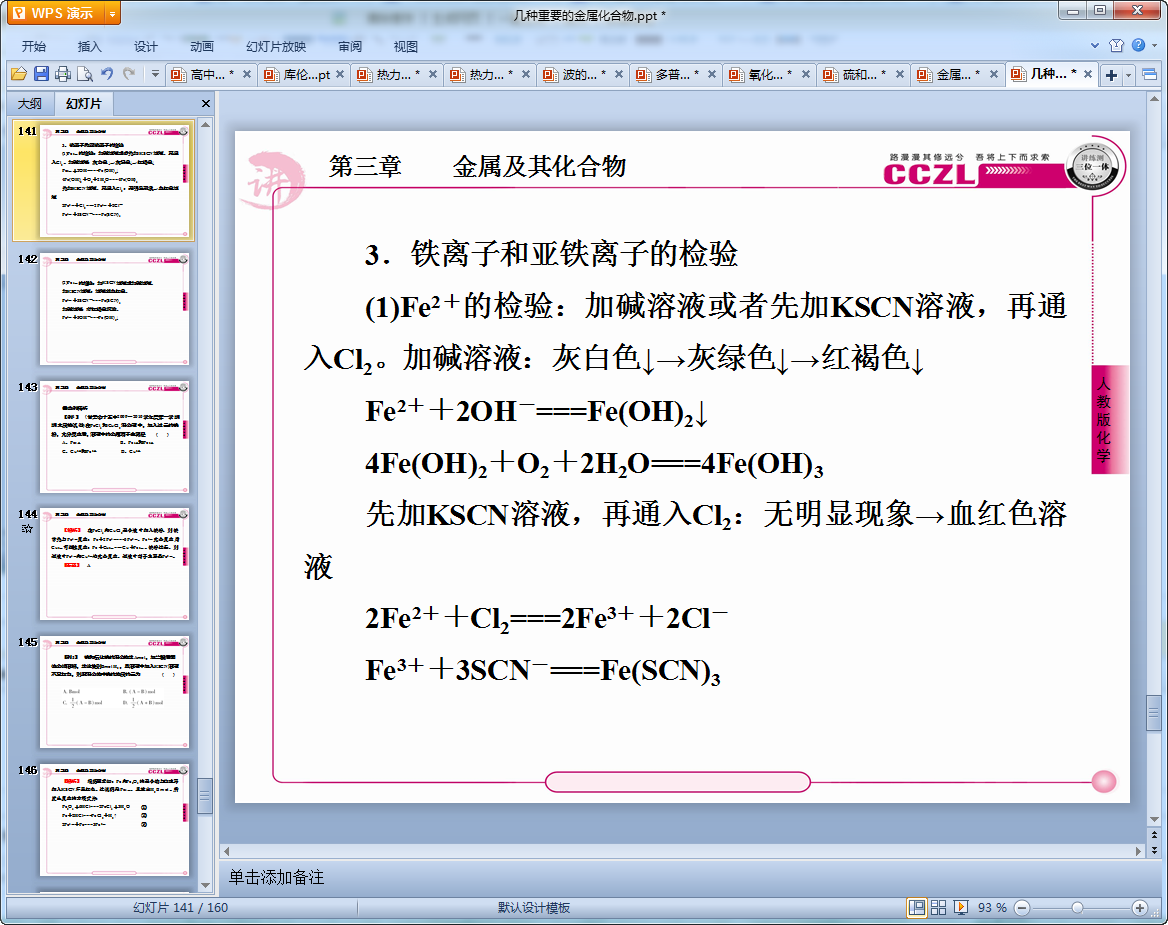
Task: Switch to the 幻灯片 slides pane tab
Action: point(83,104)
